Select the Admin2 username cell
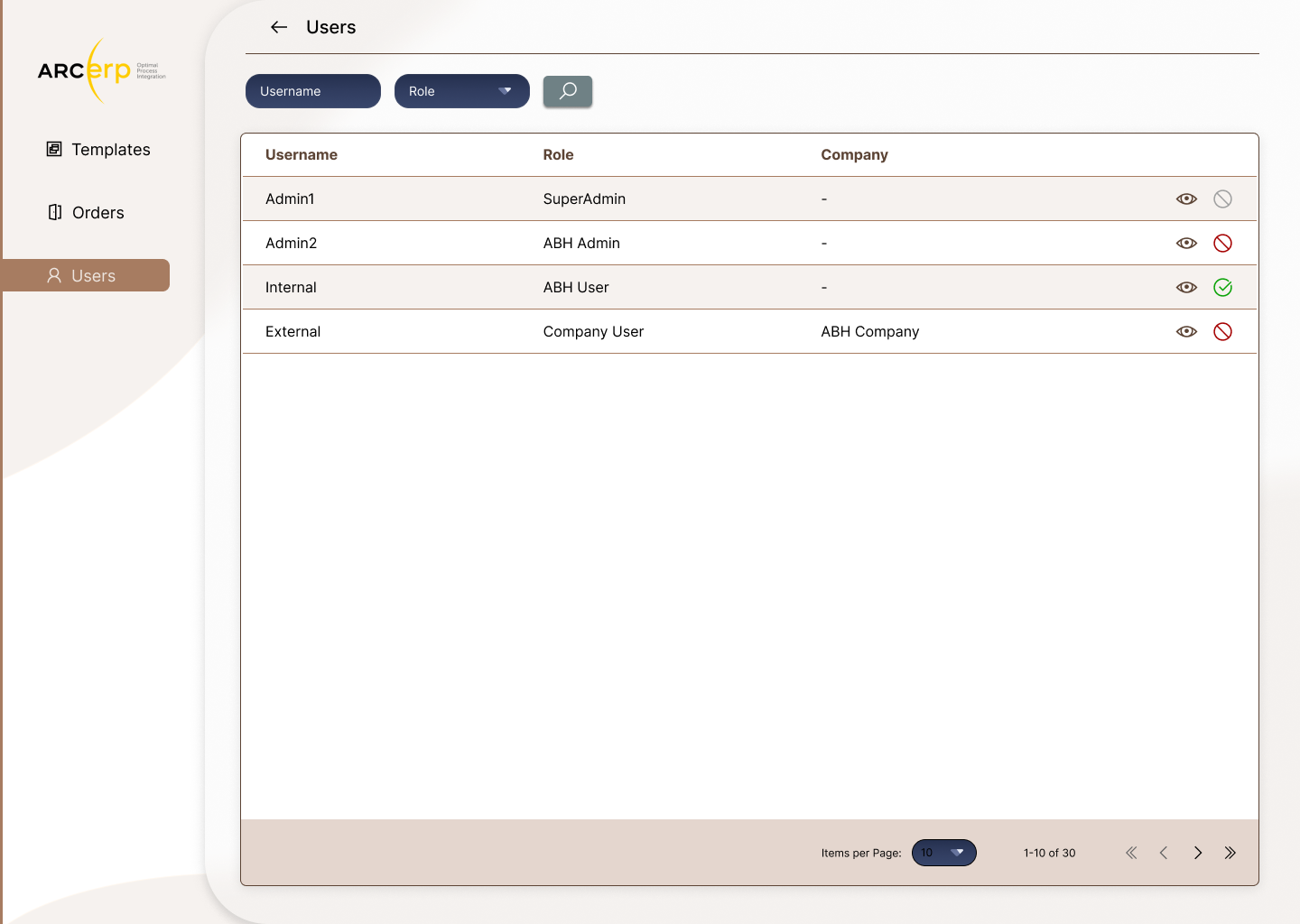1300x924 pixels. pos(291,243)
